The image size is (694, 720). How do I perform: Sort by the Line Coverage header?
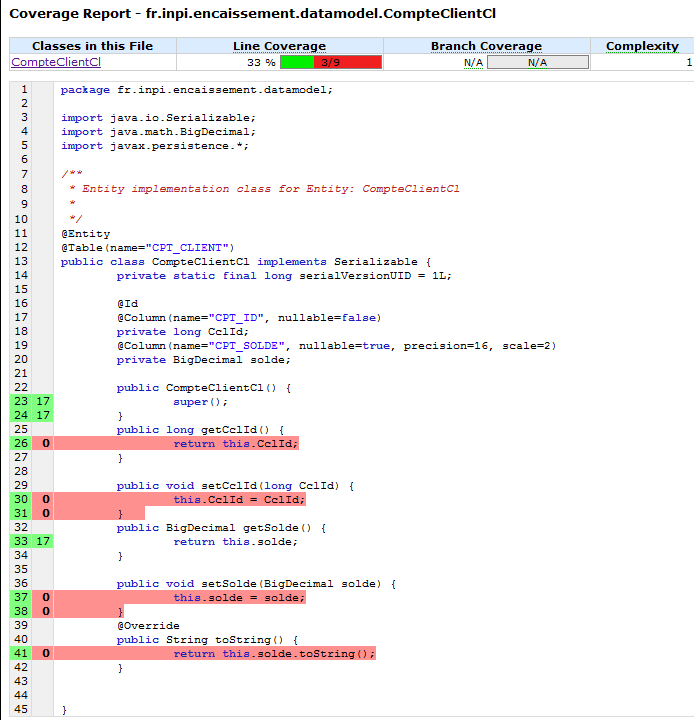[x=279, y=46]
